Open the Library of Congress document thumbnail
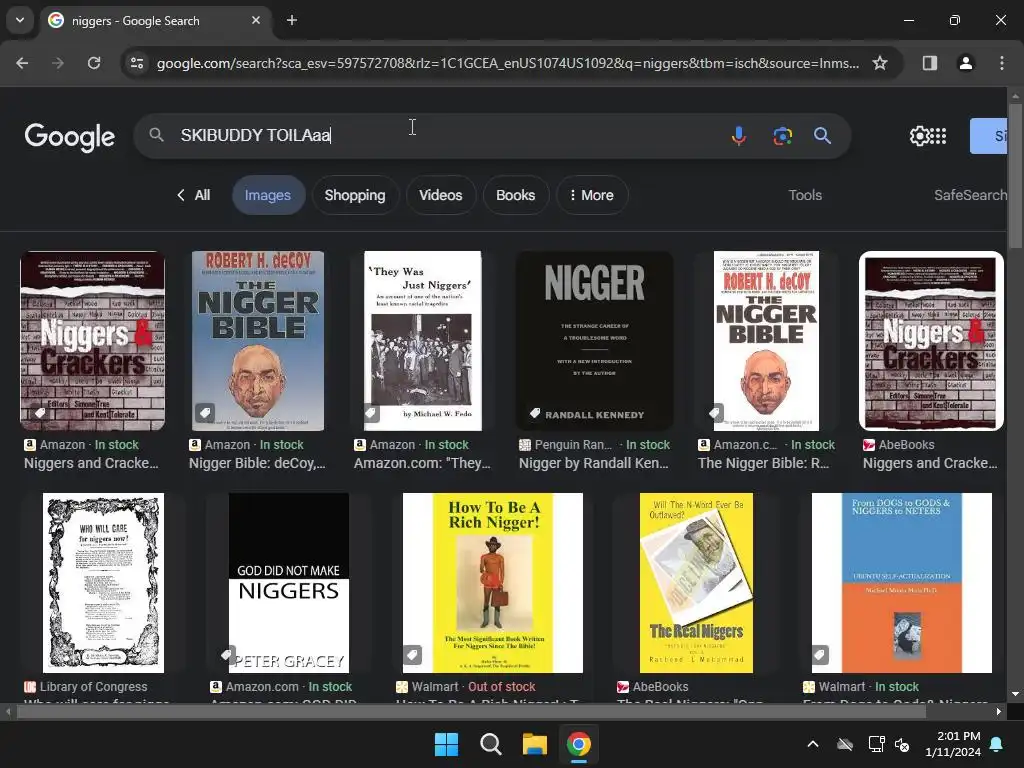 point(103,583)
